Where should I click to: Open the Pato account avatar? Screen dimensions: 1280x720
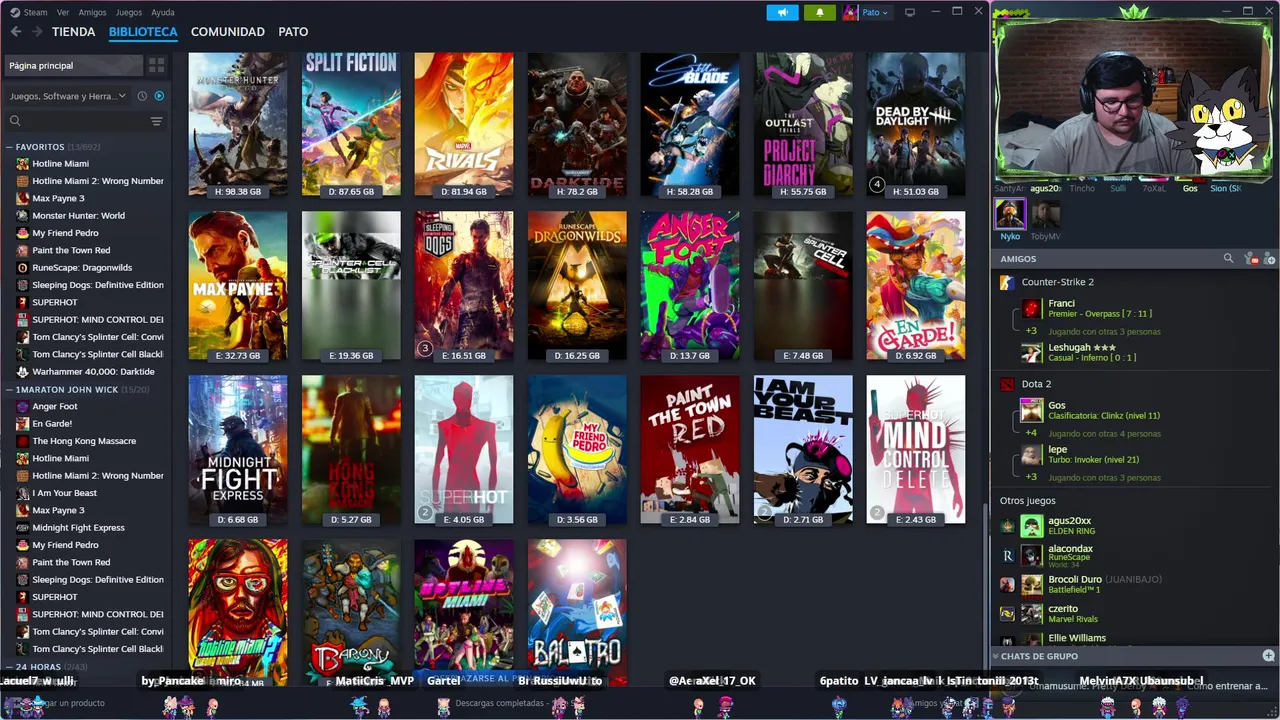(x=850, y=12)
